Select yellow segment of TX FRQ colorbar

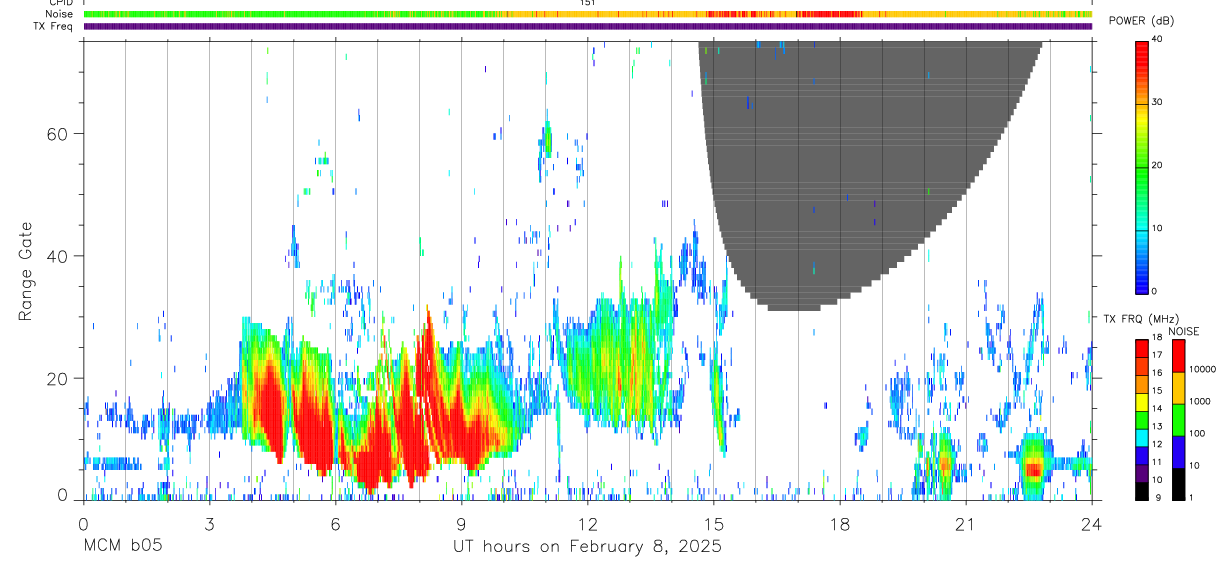[x=1142, y=402]
